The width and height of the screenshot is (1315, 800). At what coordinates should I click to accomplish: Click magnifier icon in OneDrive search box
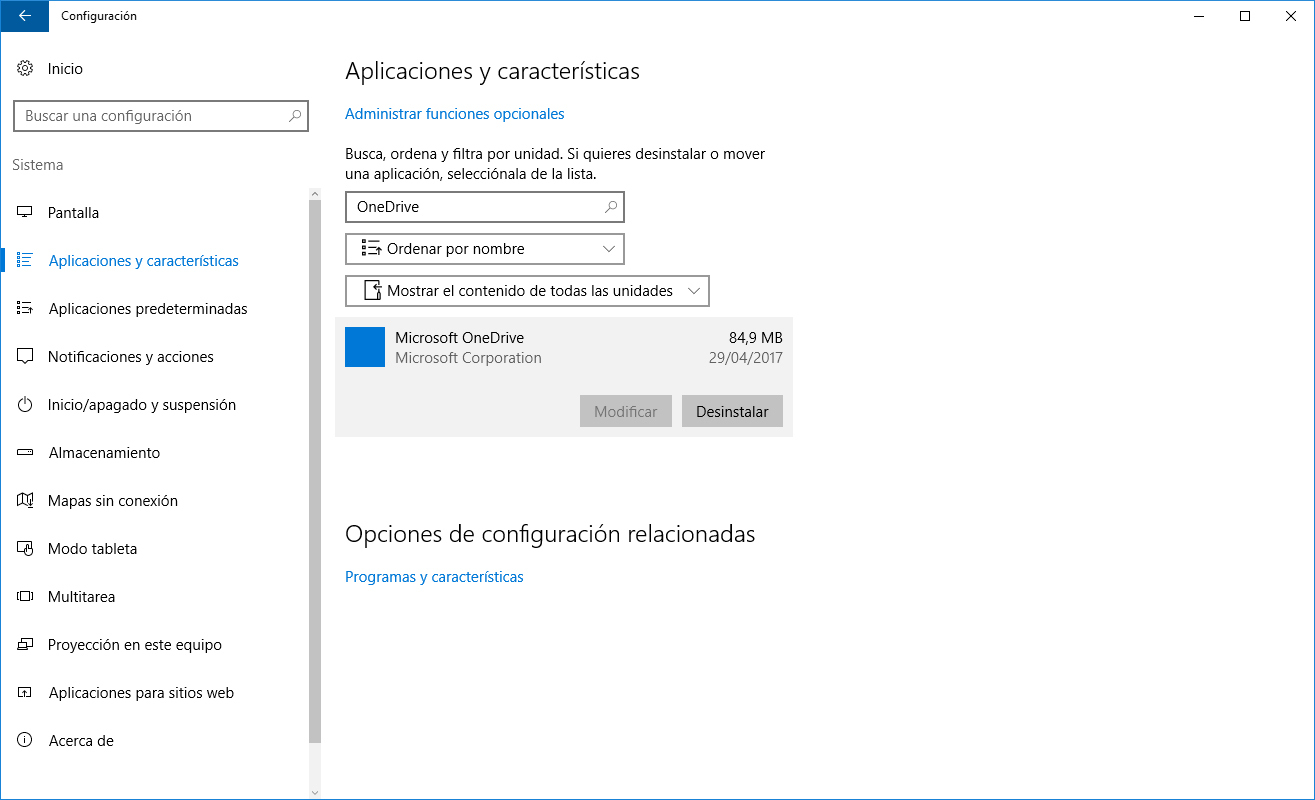611,207
